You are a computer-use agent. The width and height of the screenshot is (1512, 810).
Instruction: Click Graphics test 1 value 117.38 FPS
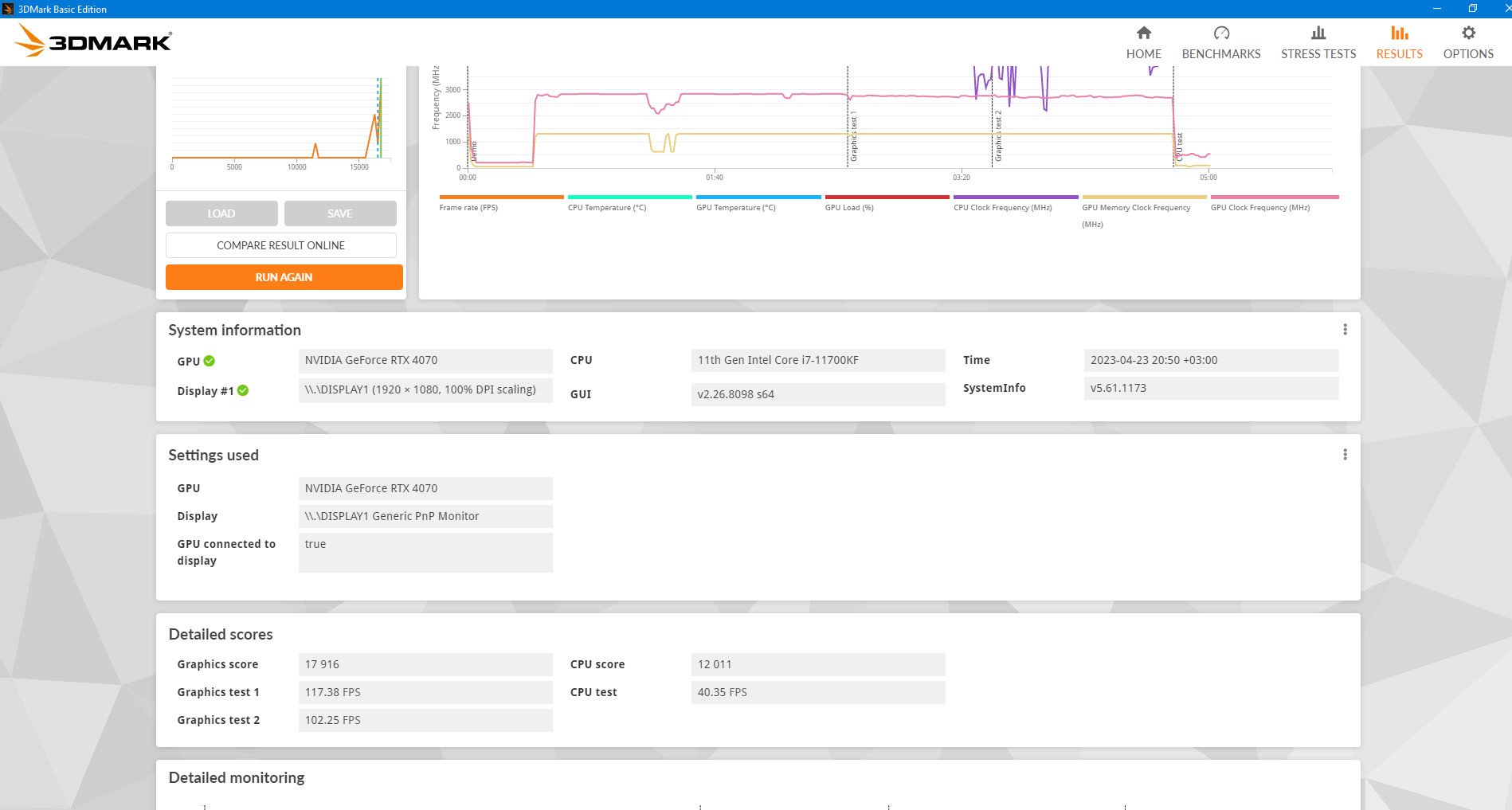click(425, 692)
